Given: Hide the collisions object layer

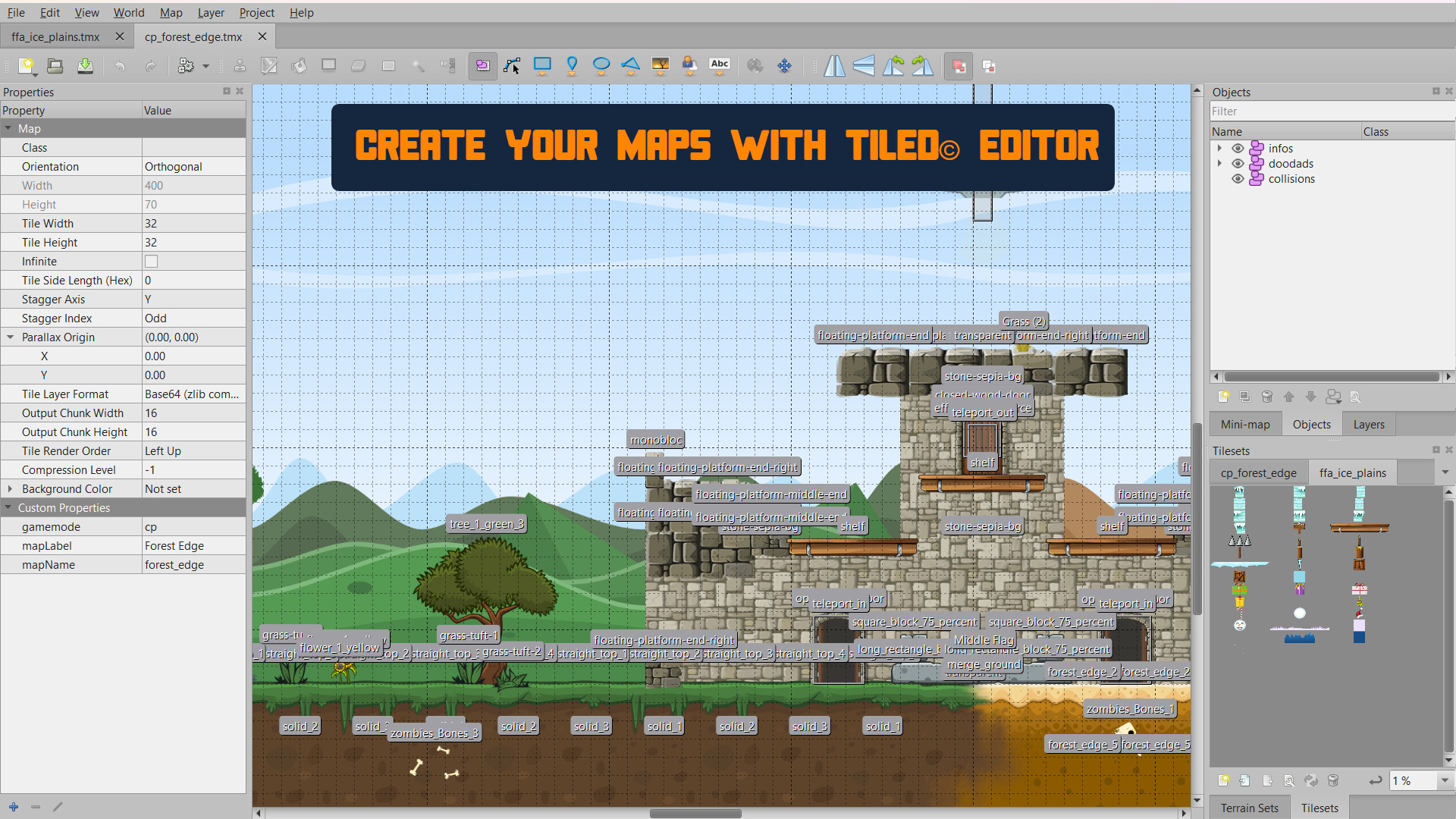Looking at the screenshot, I should 1238,179.
